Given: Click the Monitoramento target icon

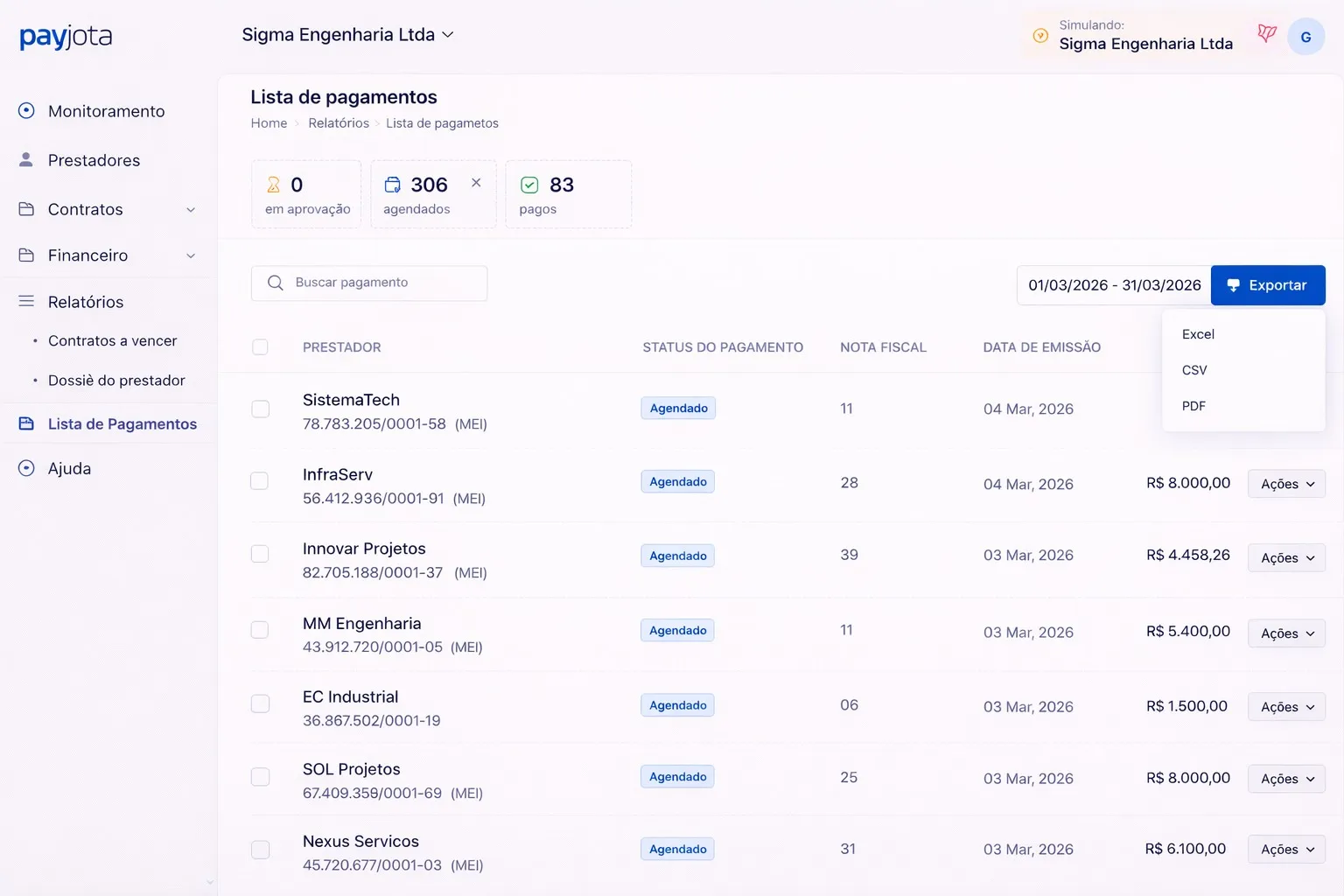Looking at the screenshot, I should tap(26, 110).
